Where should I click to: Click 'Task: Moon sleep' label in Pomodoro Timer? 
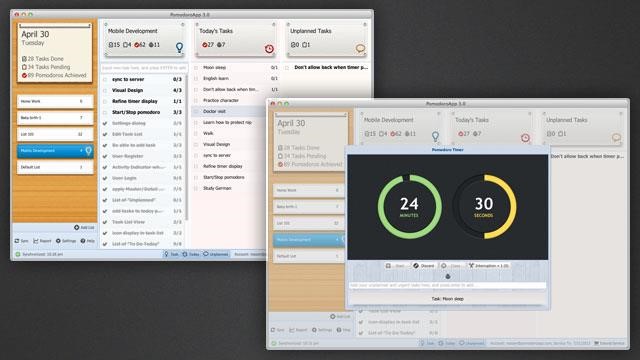(x=447, y=299)
